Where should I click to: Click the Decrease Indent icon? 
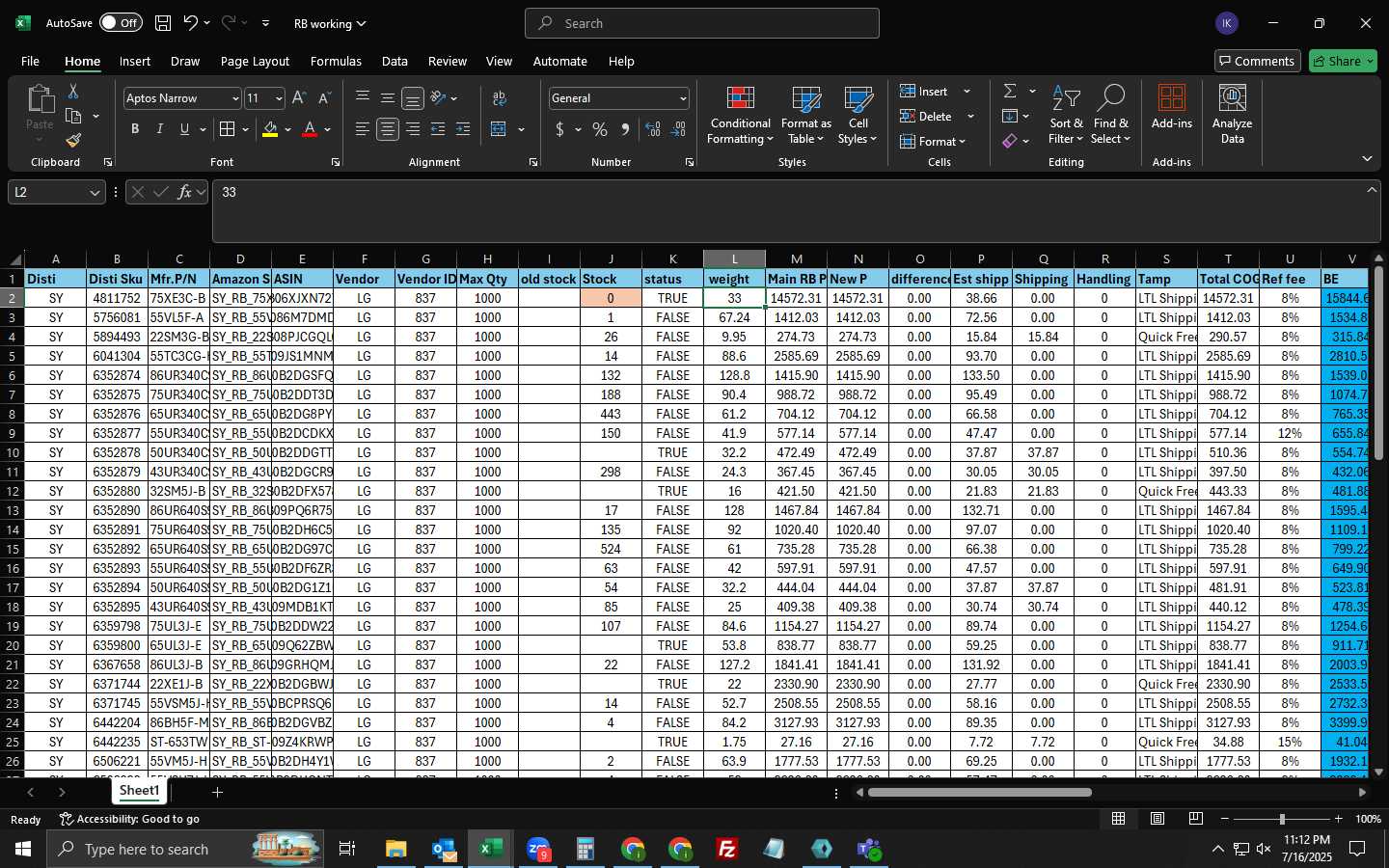tap(438, 129)
